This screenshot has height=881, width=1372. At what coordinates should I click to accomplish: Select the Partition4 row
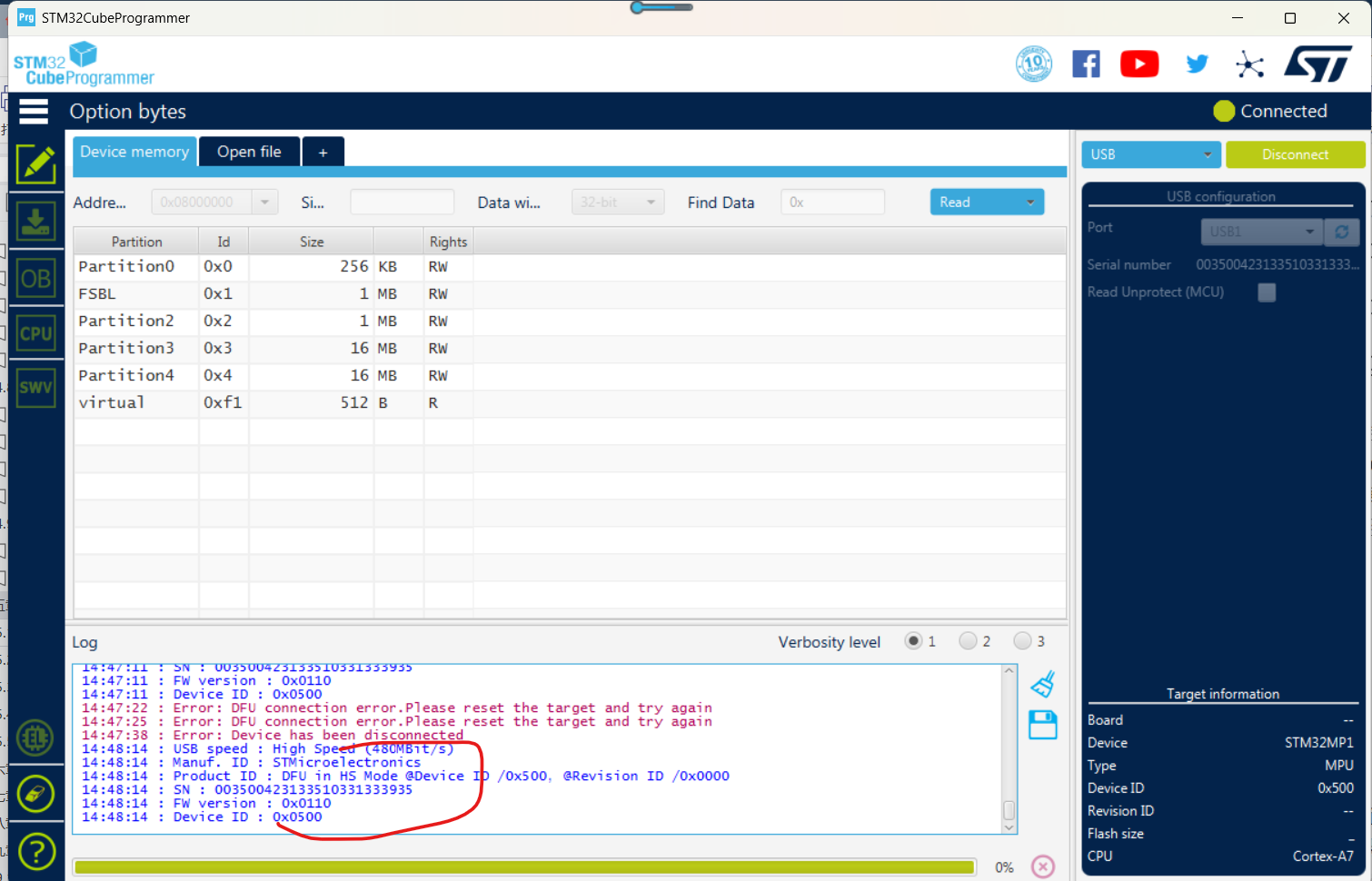pos(570,375)
